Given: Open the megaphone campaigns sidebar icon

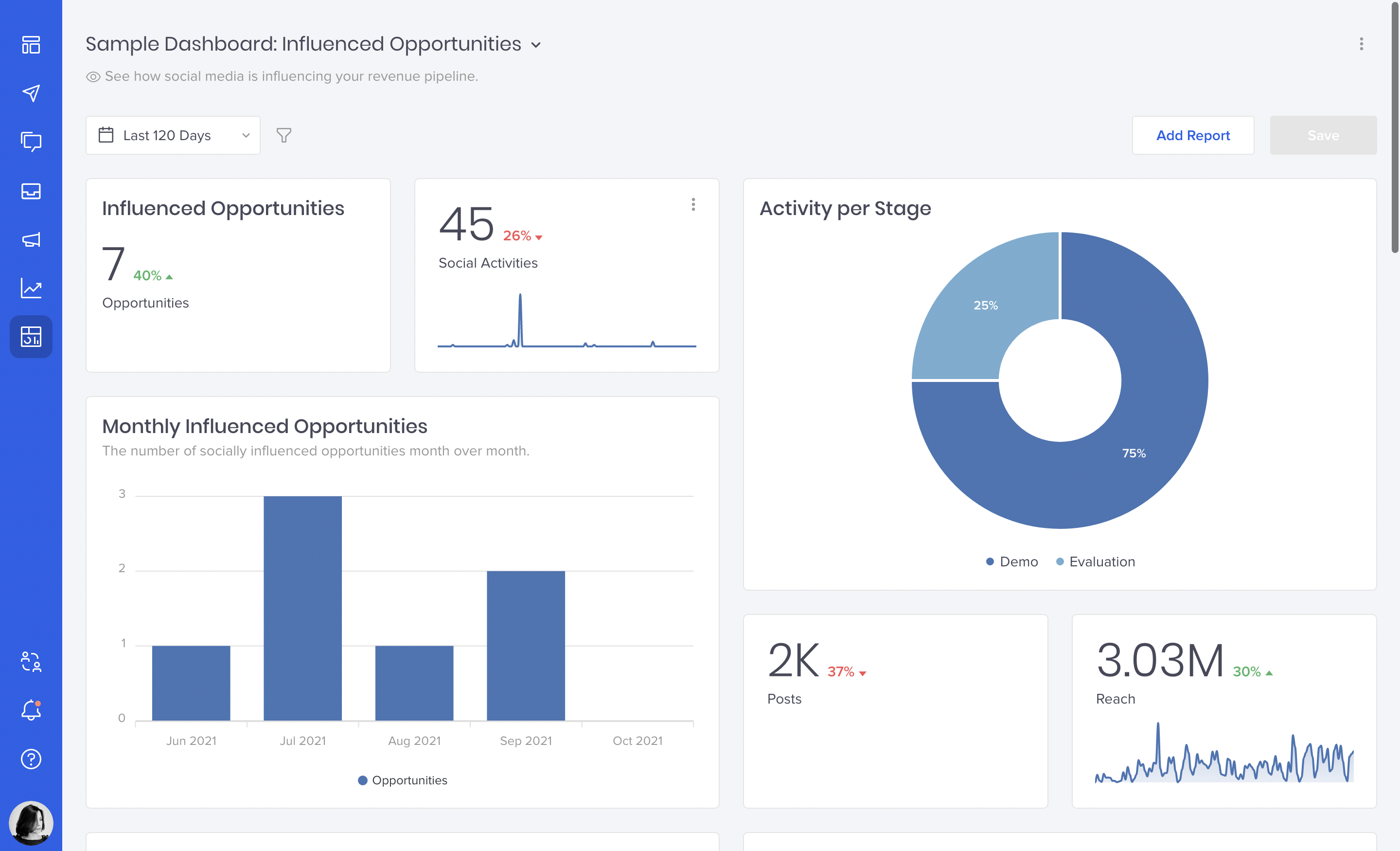Looking at the screenshot, I should pyautogui.click(x=31, y=239).
